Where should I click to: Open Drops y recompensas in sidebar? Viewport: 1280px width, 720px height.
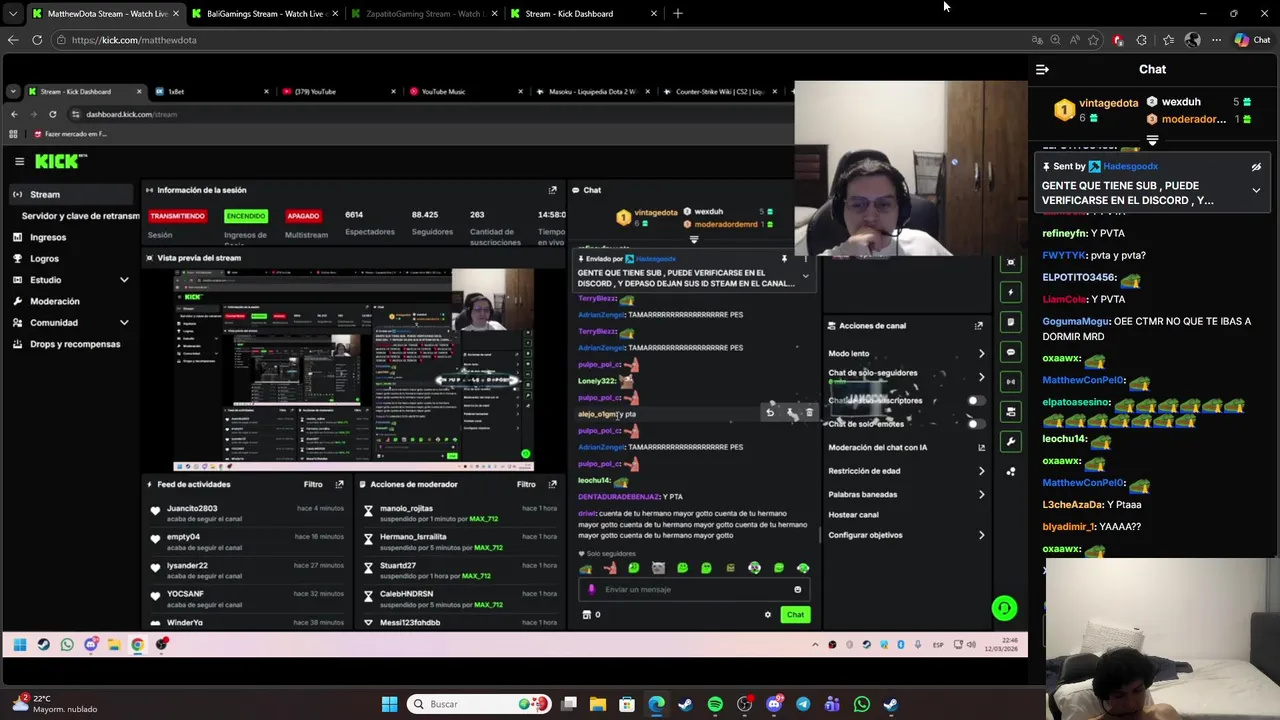click(x=75, y=344)
